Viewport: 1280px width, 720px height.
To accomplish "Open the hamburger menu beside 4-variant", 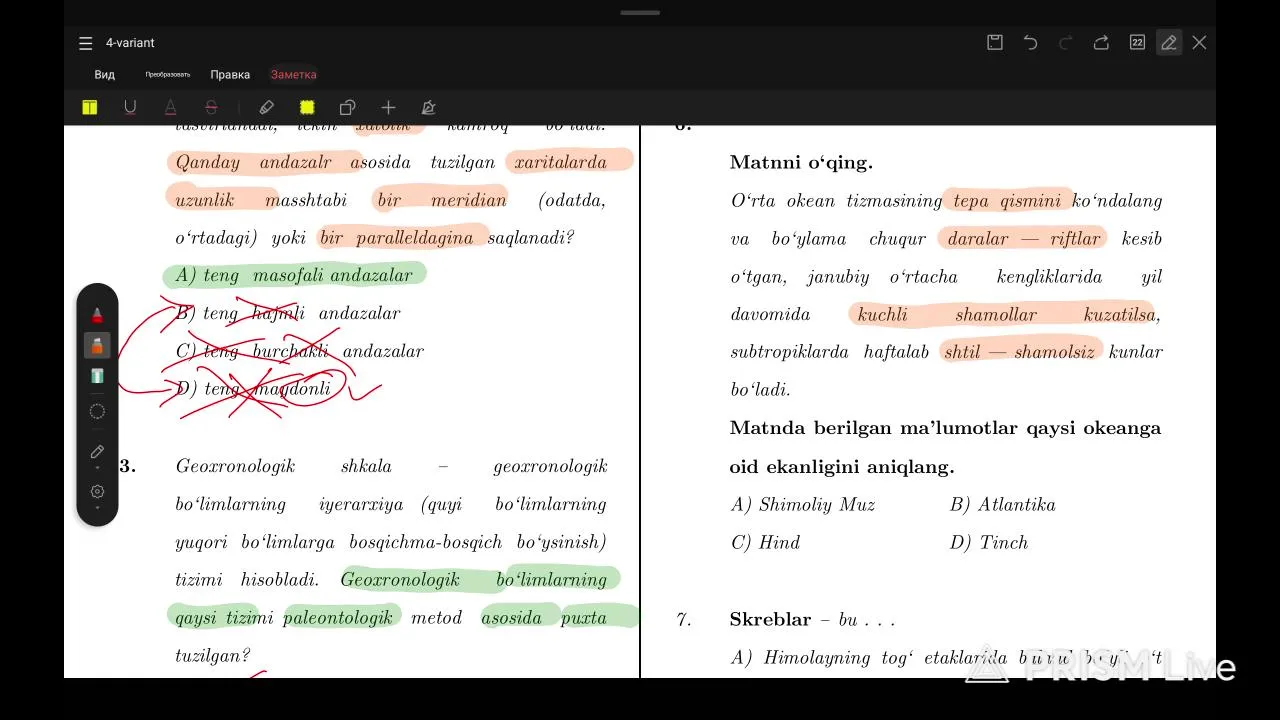I will pyautogui.click(x=85, y=43).
